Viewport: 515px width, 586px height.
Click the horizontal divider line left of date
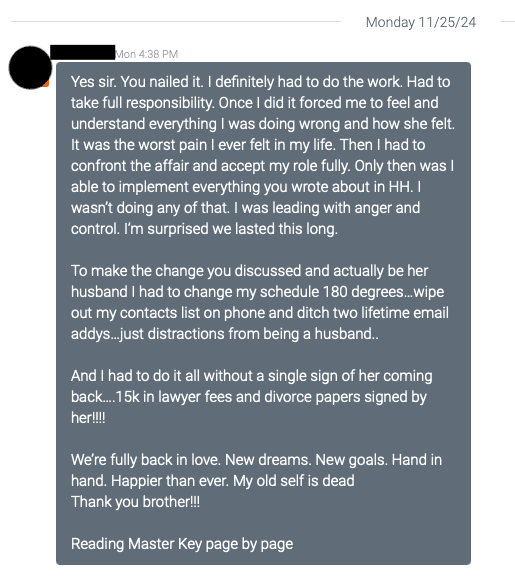(176, 22)
